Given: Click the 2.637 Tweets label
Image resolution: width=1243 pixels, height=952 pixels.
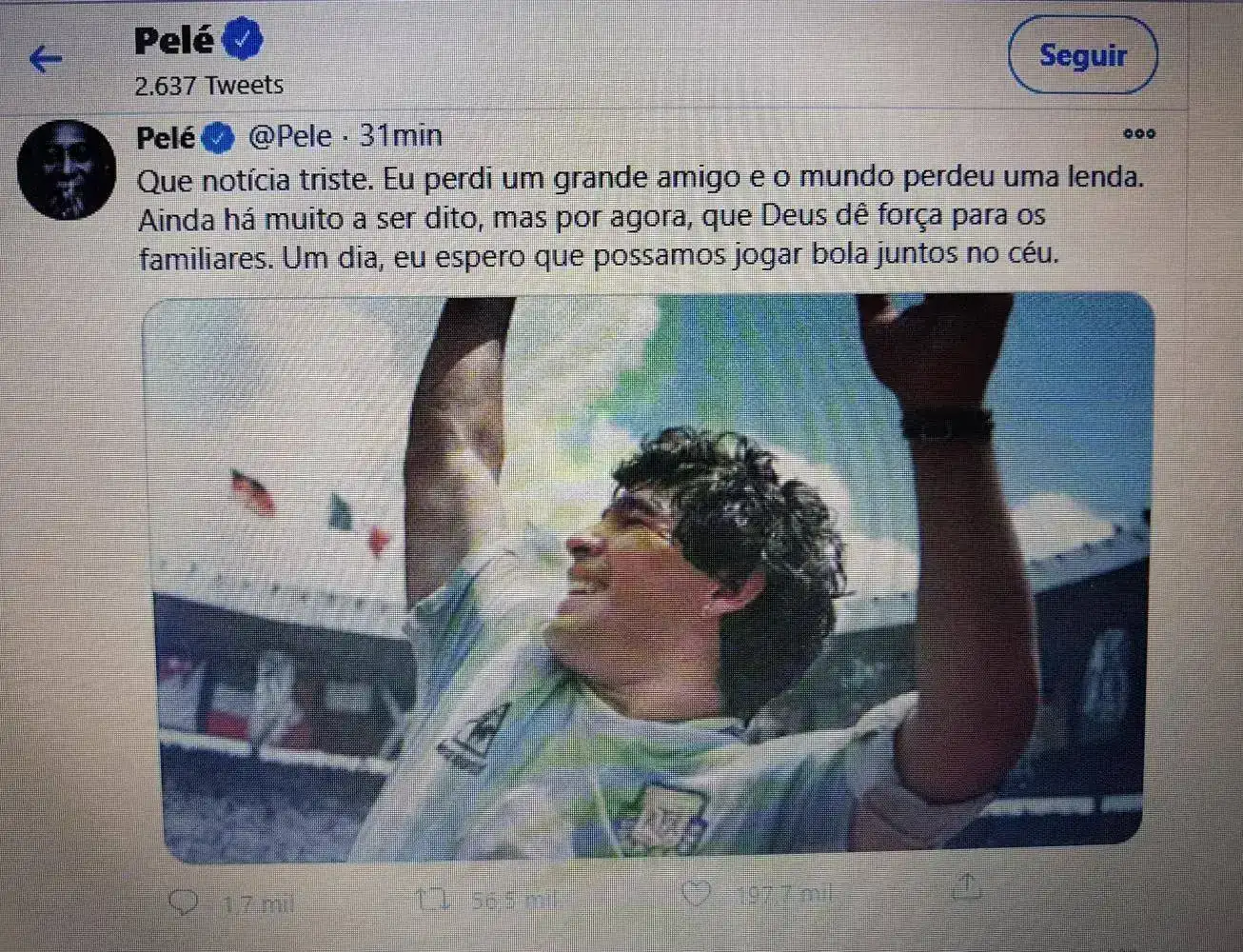Looking at the screenshot, I should (x=209, y=86).
